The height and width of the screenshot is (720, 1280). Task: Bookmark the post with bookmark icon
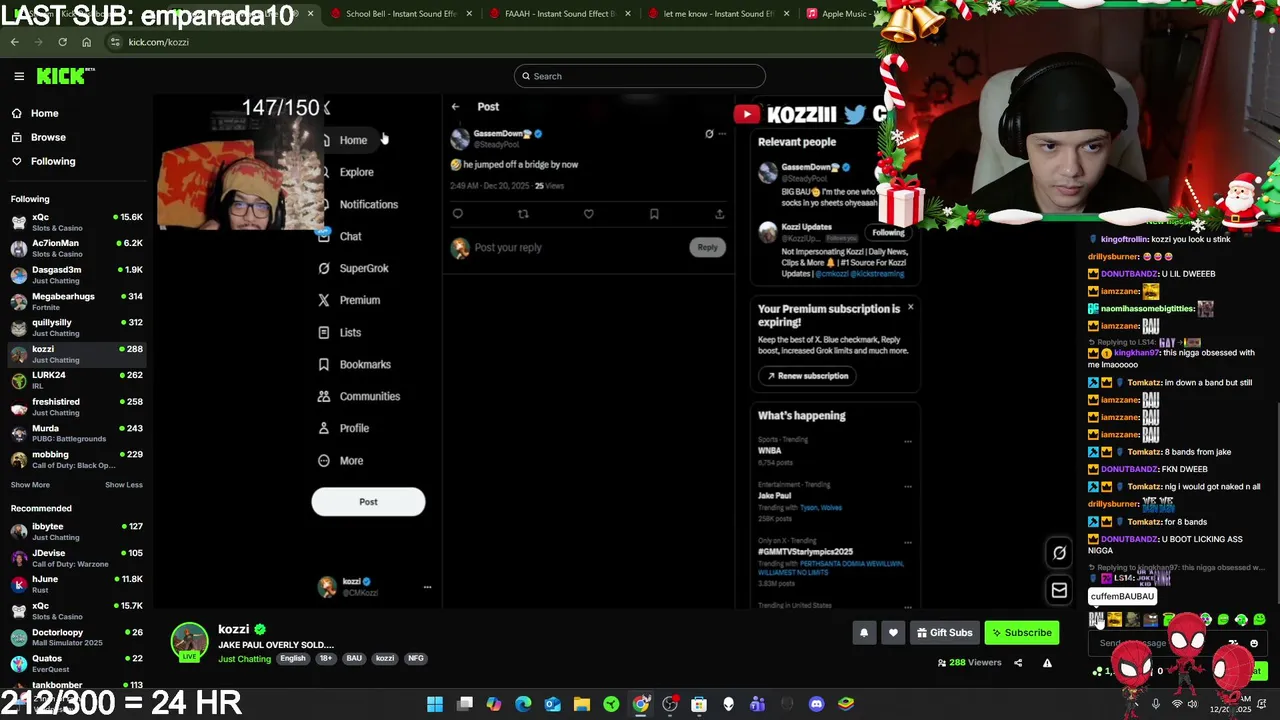coord(654,213)
